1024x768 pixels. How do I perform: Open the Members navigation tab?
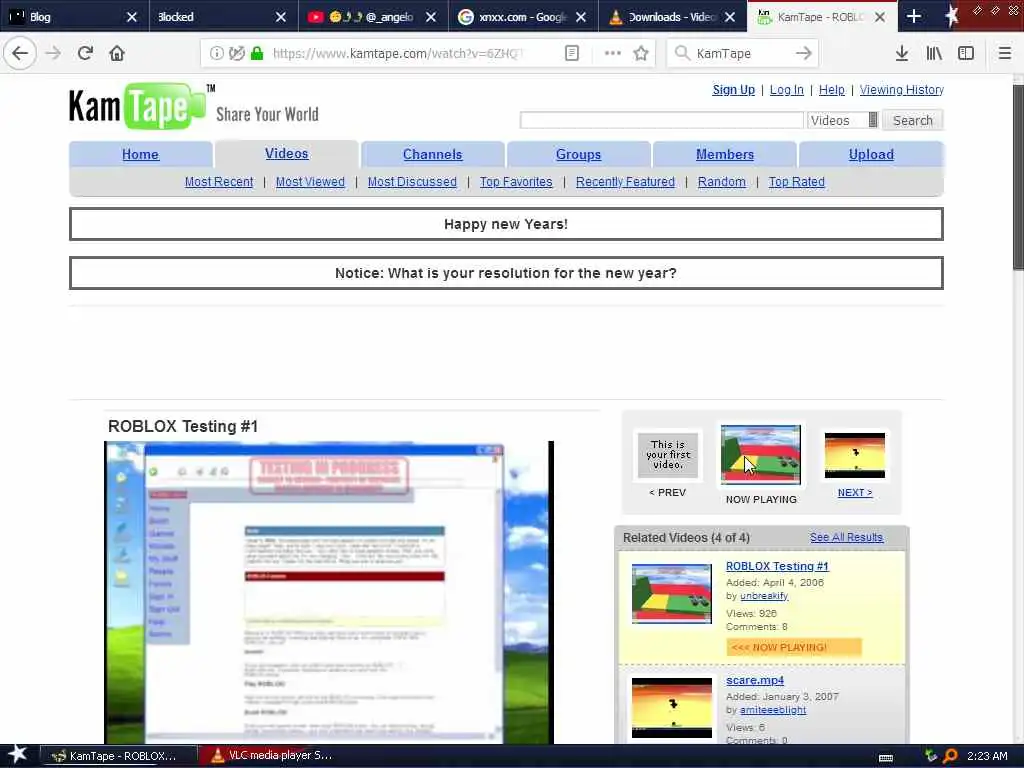(725, 155)
